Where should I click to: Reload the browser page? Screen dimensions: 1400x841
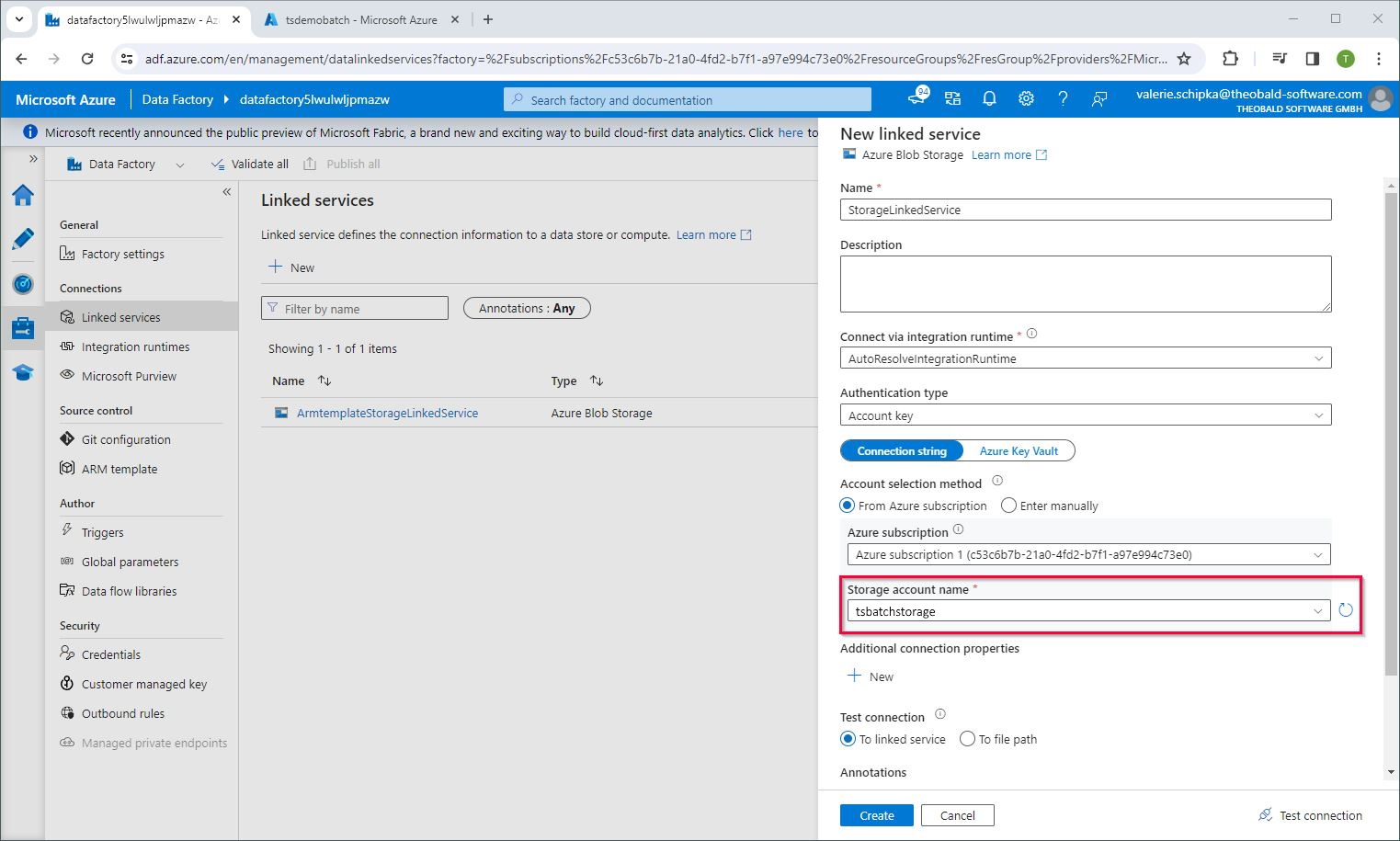(87, 59)
